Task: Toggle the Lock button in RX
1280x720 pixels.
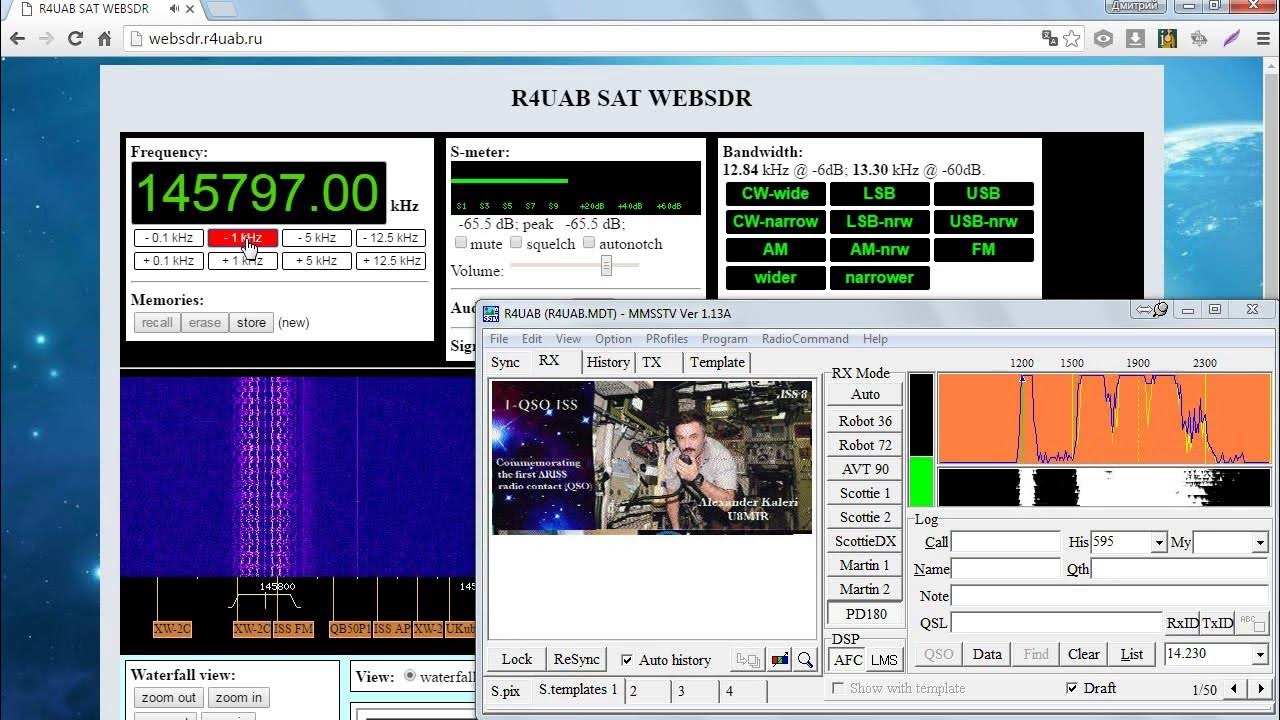Action: click(517, 659)
